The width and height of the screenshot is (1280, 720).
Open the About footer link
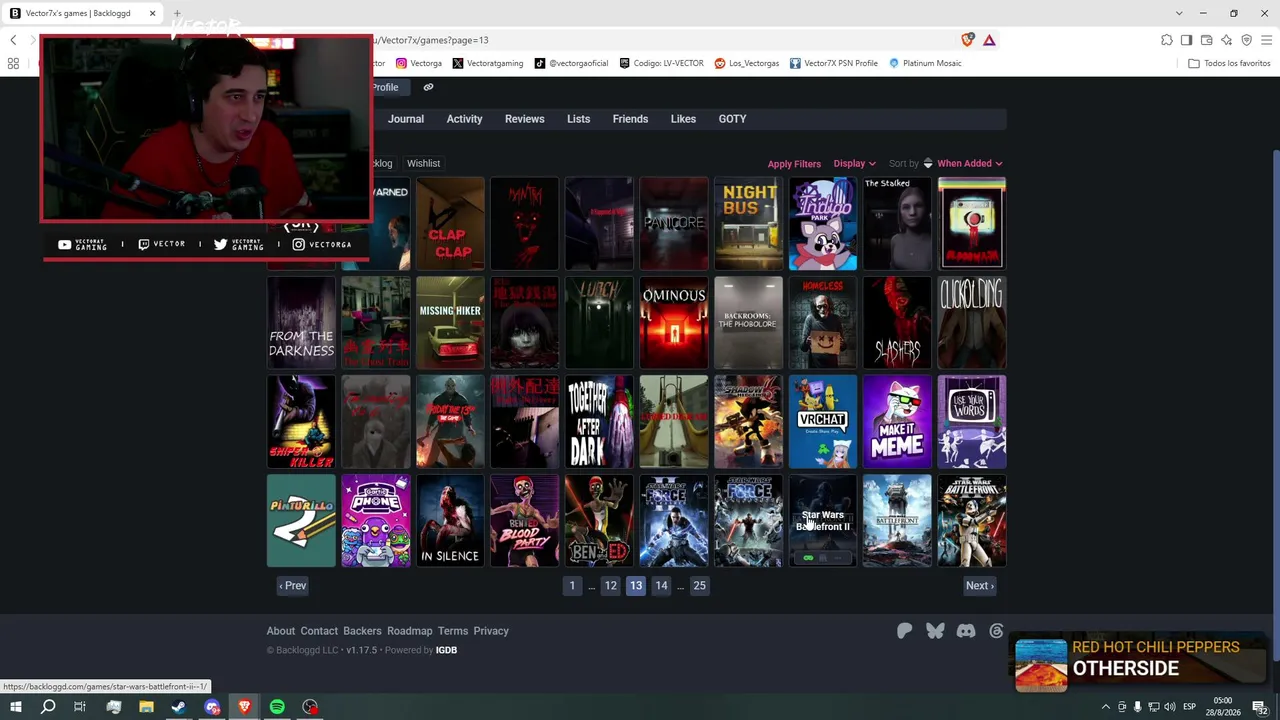(281, 631)
